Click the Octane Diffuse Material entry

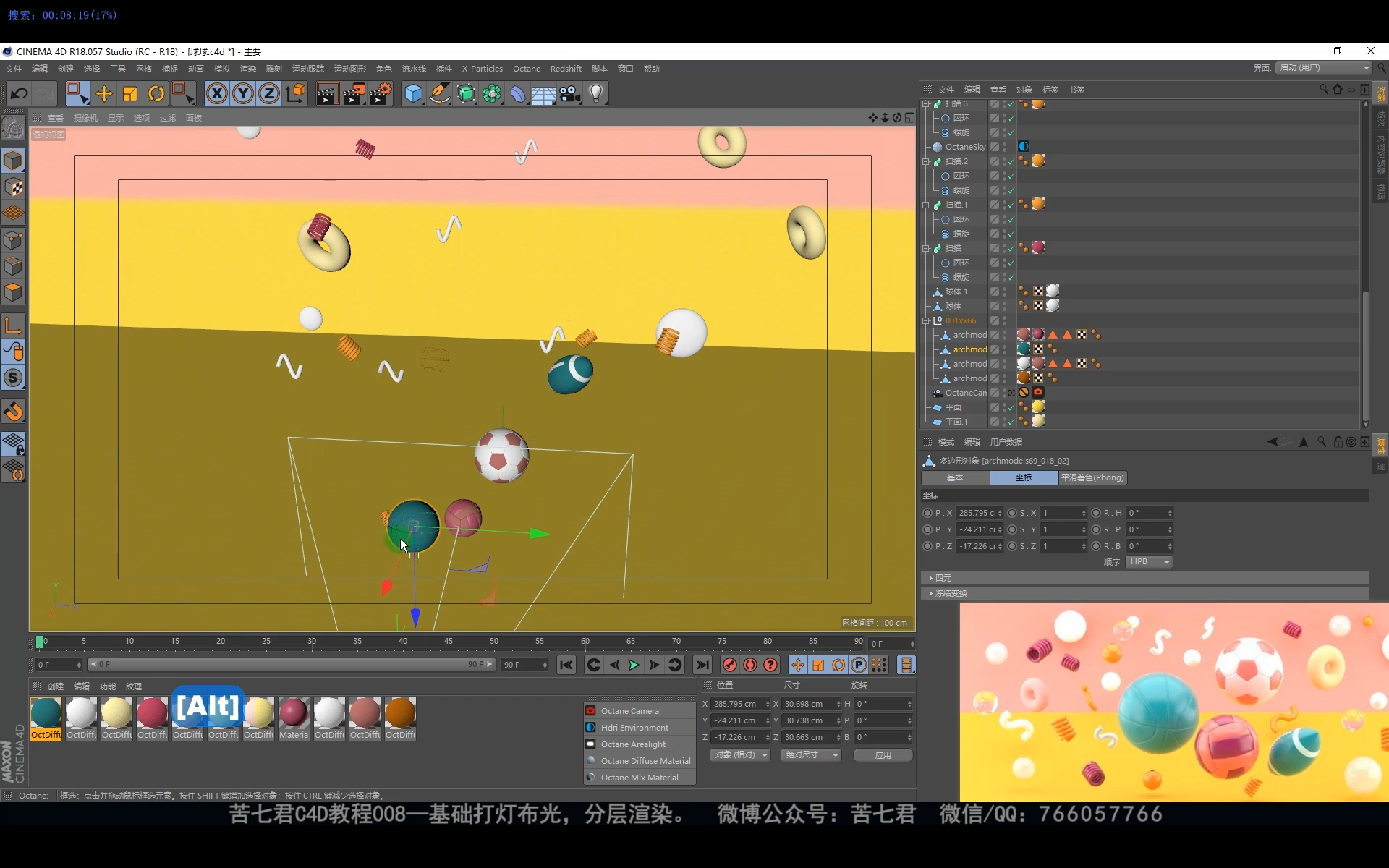[645, 761]
